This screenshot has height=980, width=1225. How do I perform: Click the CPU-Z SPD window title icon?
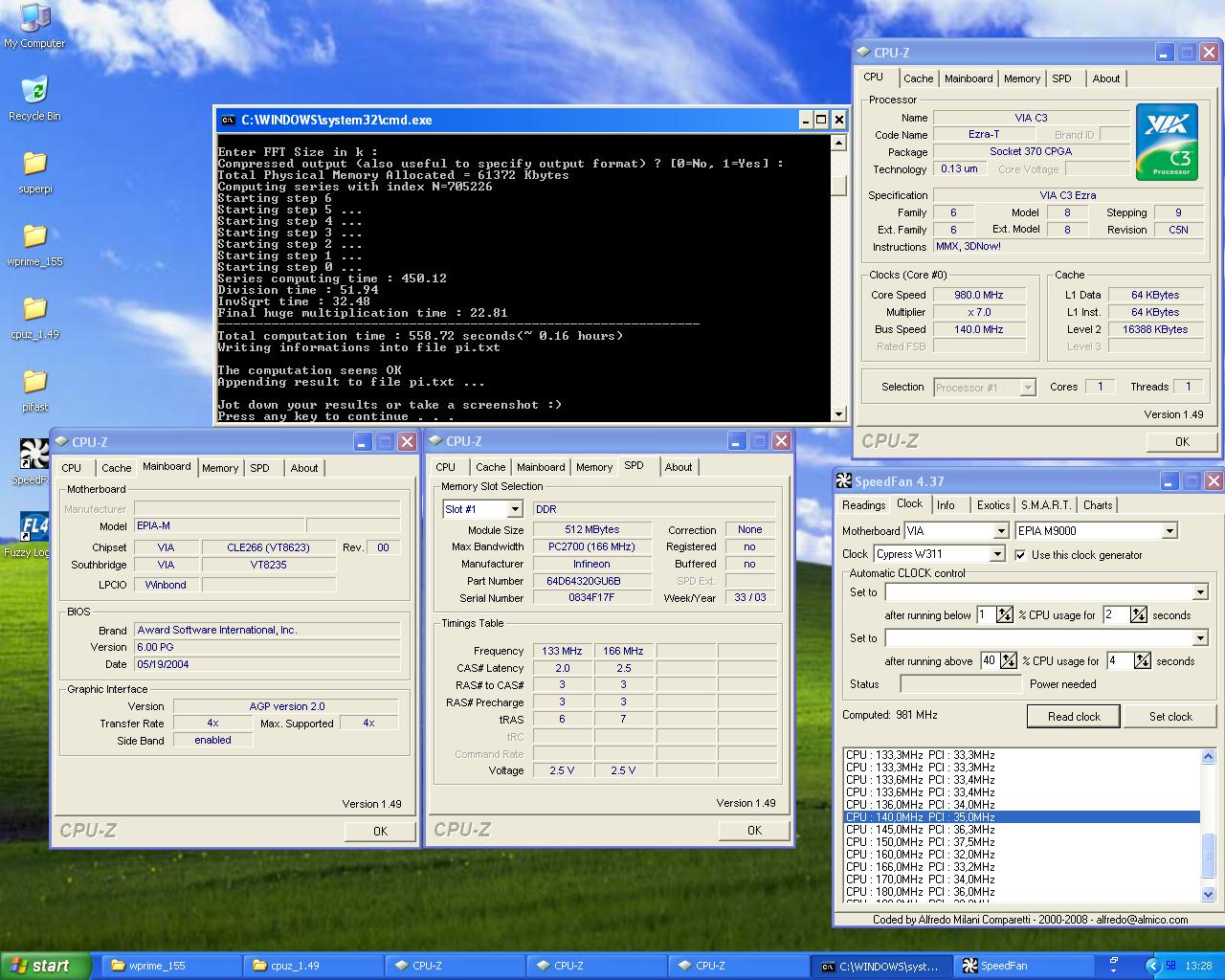(x=436, y=441)
